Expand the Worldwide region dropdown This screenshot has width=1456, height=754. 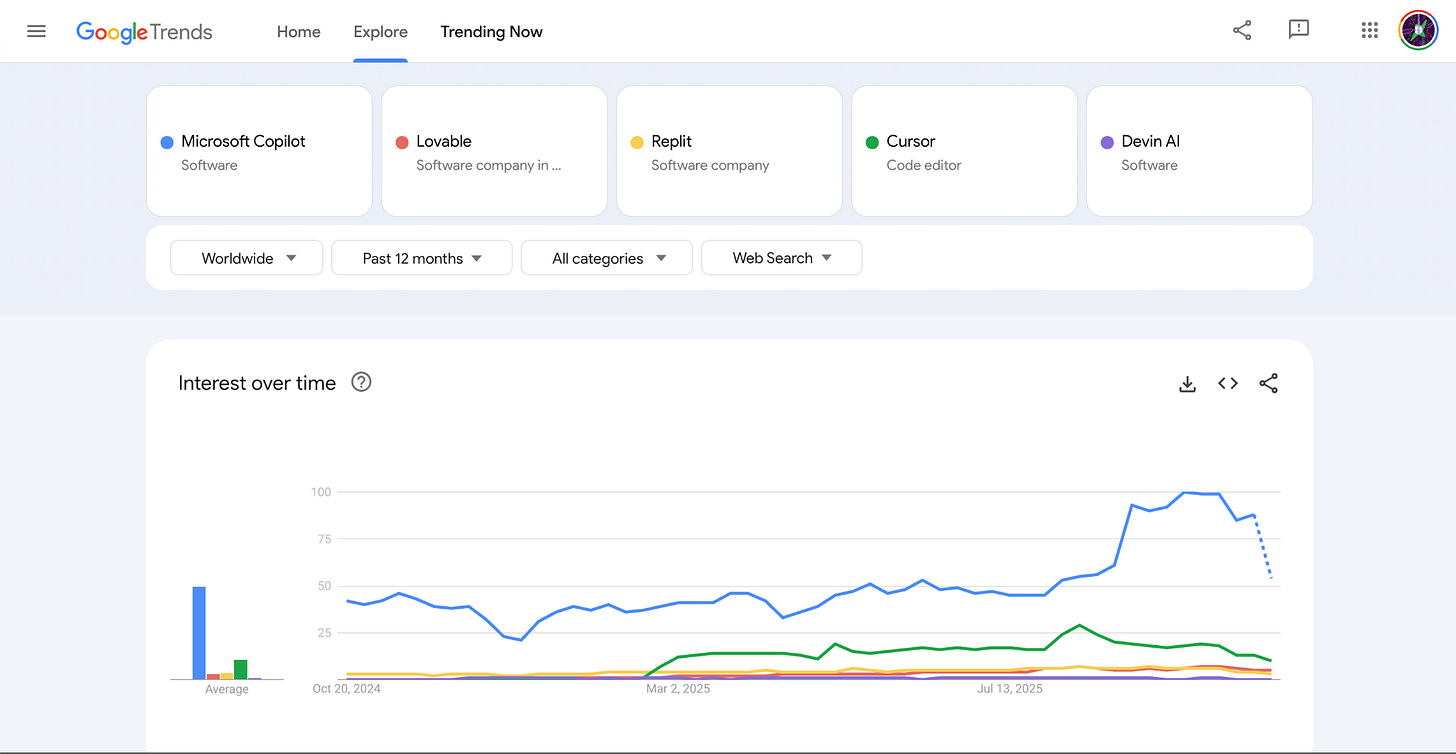point(247,258)
